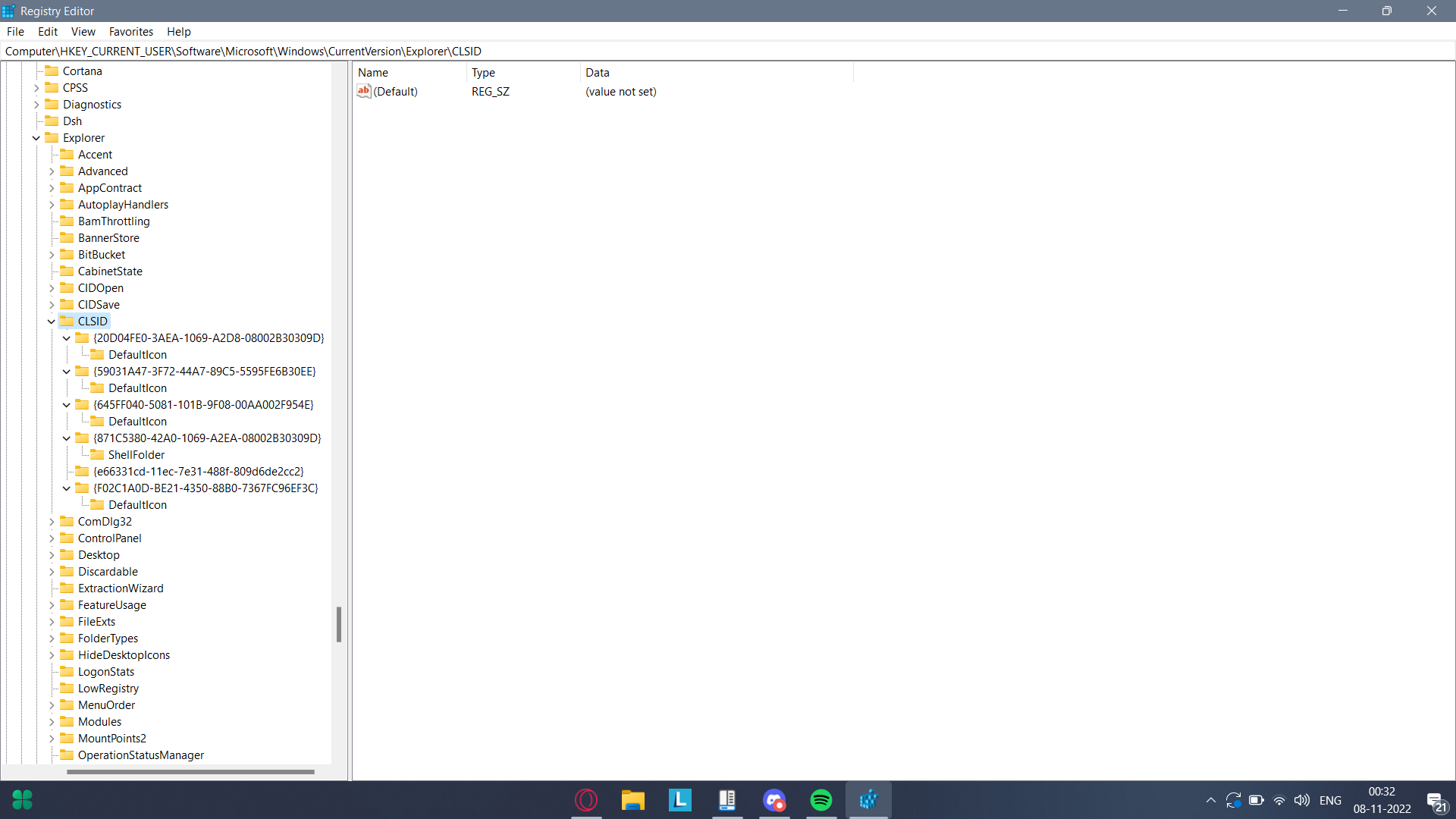The height and width of the screenshot is (819, 1456).
Task: Collapse the {20D04FE0-3AEA-1069-A2D8-08002B30309D} key
Action: (67, 337)
